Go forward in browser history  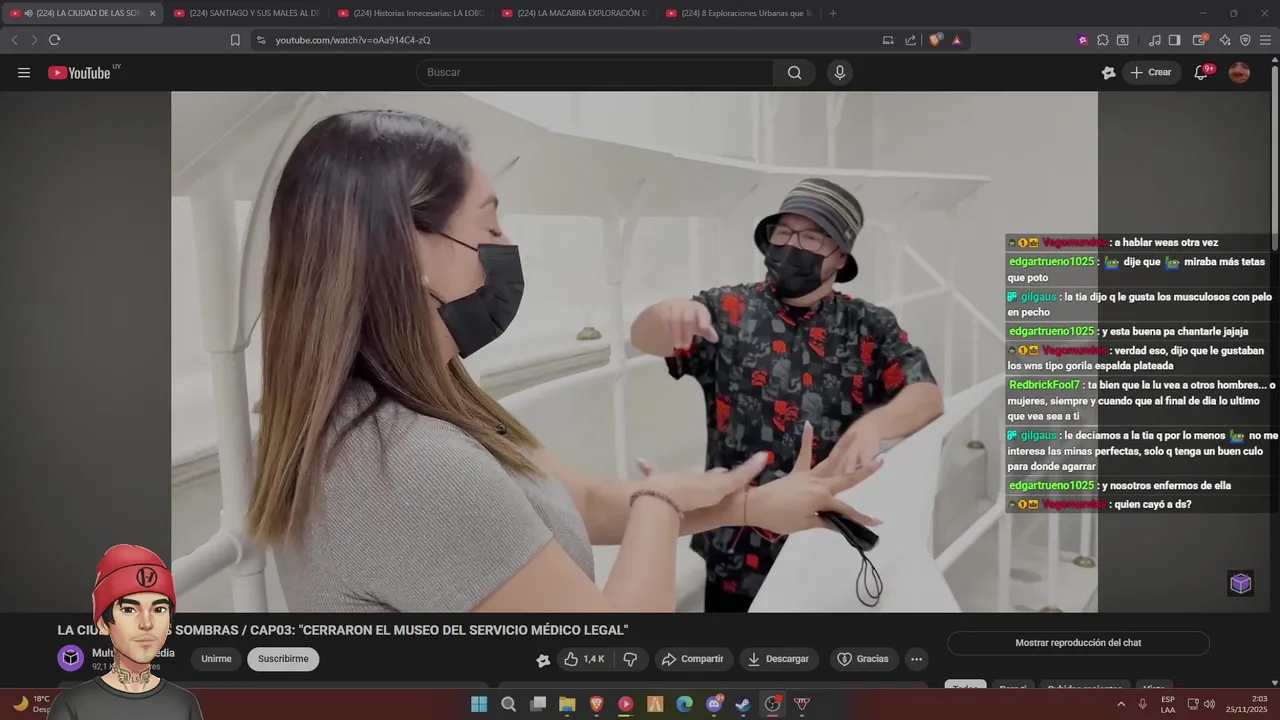pos(34,40)
